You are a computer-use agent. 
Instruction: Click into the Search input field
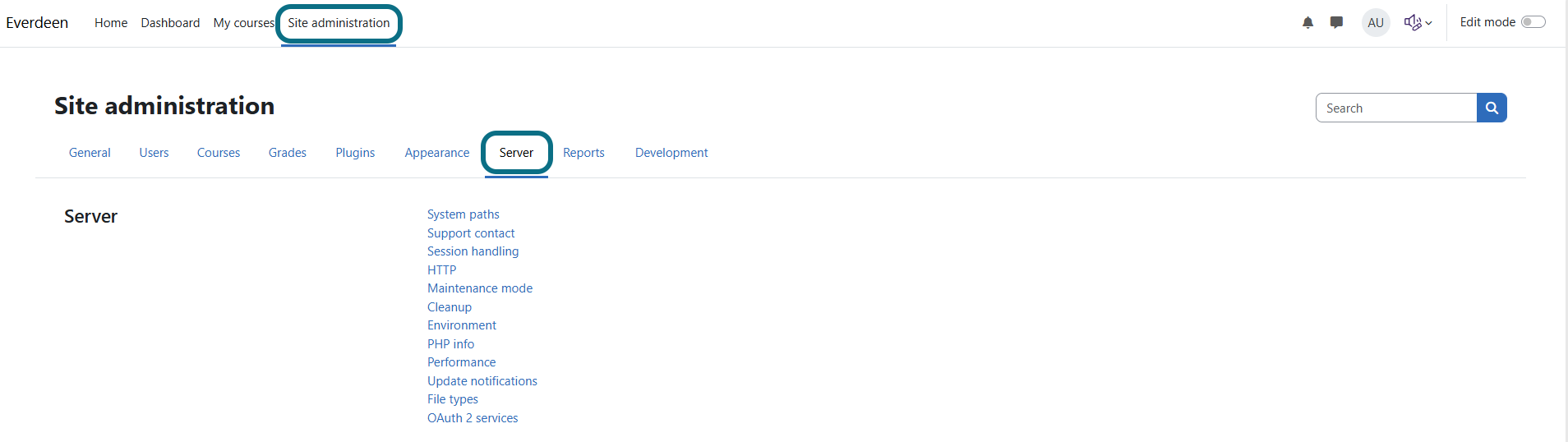pyautogui.click(x=1396, y=108)
